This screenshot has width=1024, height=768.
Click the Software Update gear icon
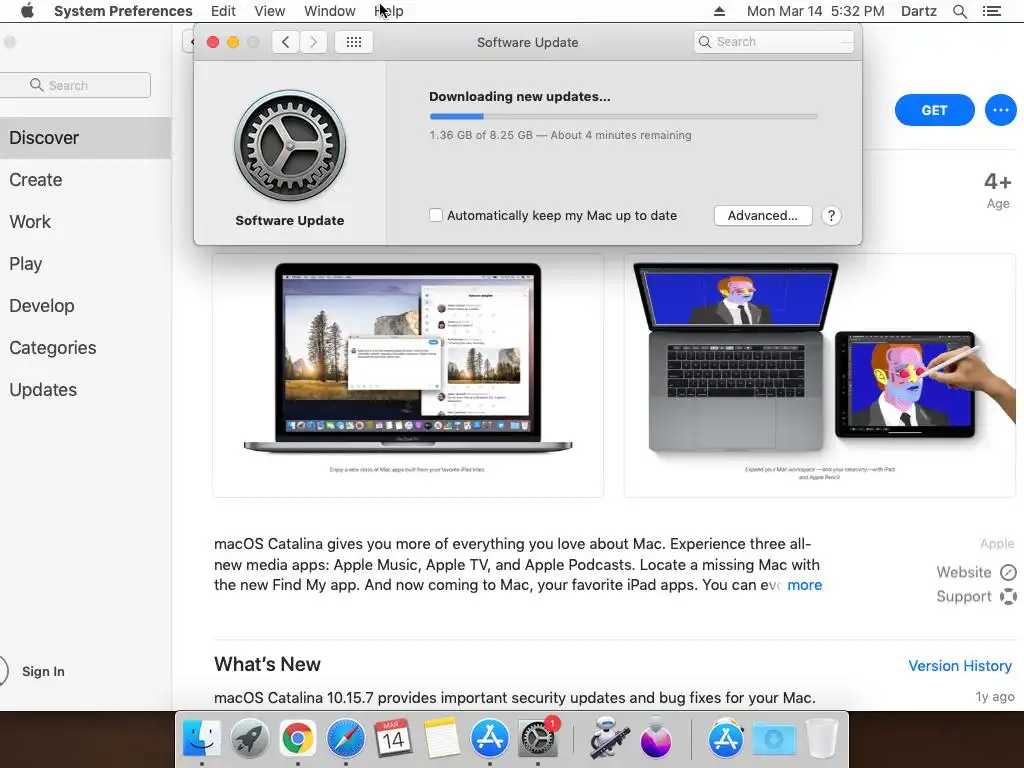tap(290, 146)
